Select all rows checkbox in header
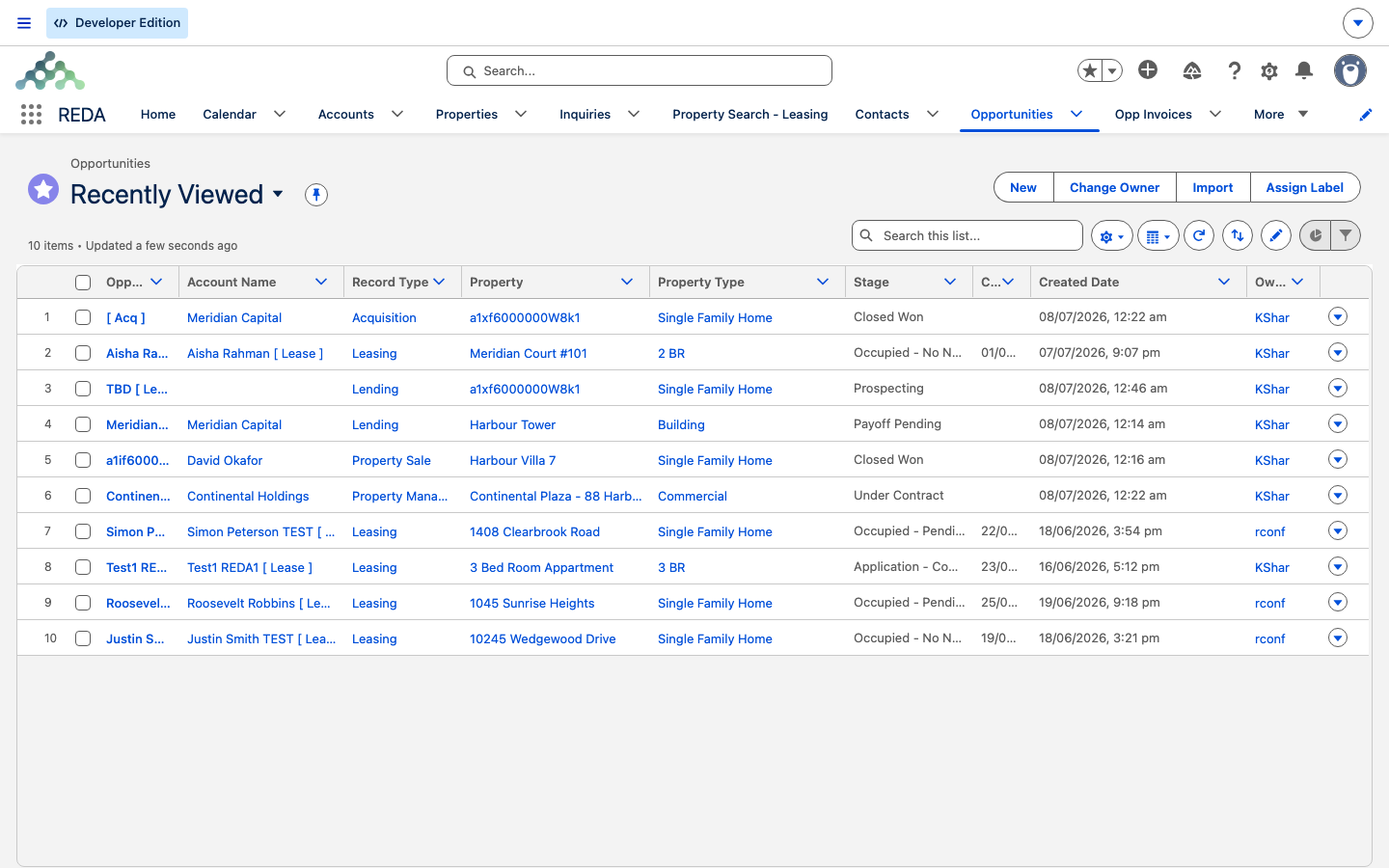Screen dimensions: 1389x868 83,283
